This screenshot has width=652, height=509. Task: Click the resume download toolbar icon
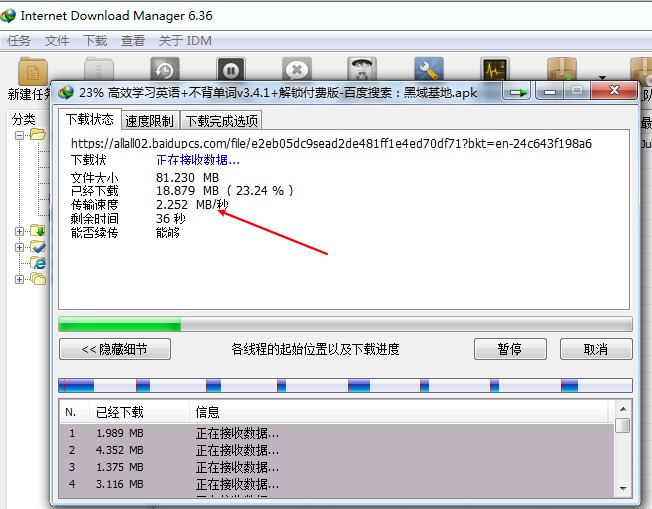[x=99, y=69]
